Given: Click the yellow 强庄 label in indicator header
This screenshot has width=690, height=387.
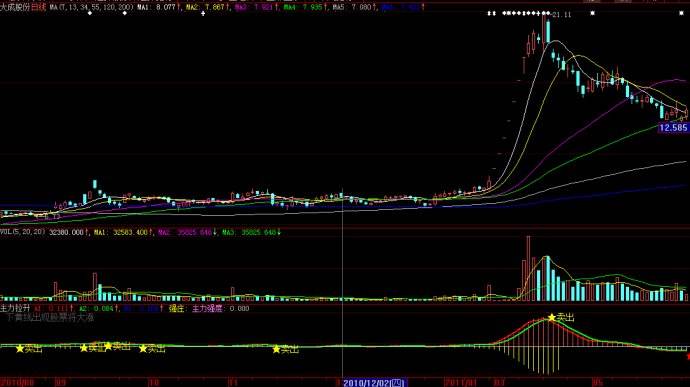Looking at the screenshot, I should pos(176,308).
